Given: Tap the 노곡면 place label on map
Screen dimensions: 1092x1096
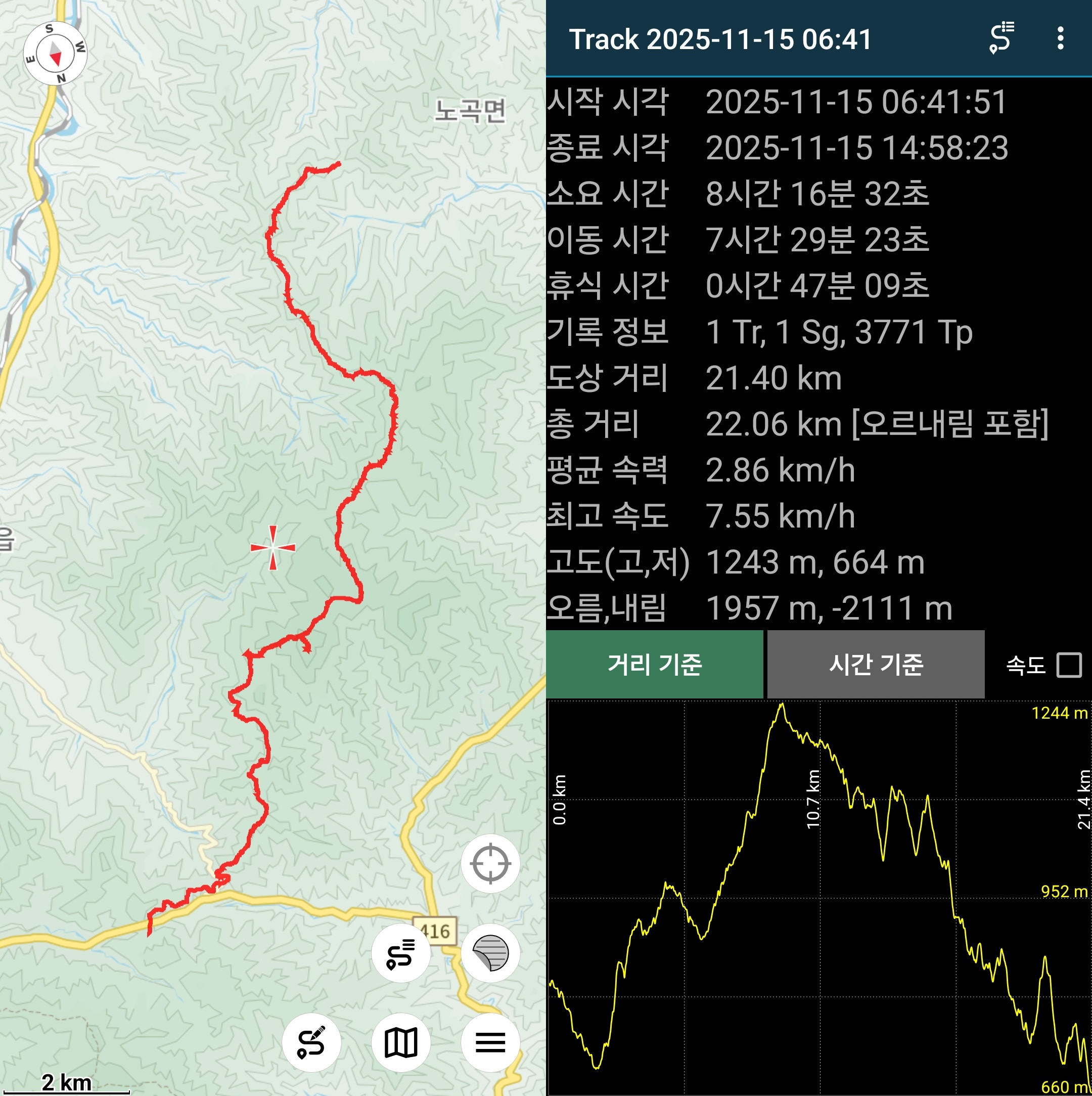Looking at the screenshot, I should click(x=470, y=110).
